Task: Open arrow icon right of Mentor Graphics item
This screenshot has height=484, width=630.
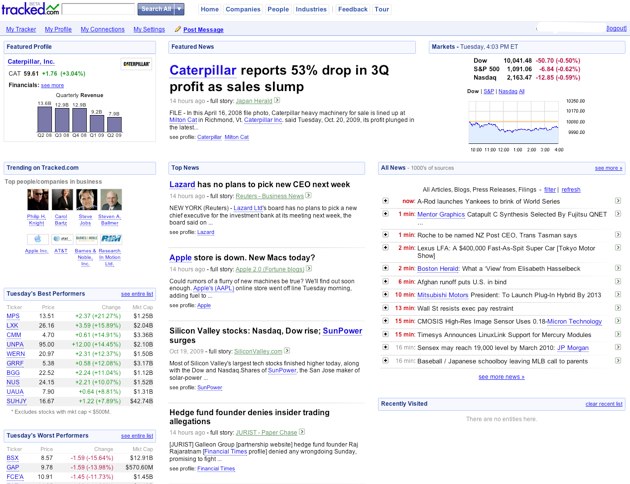Action: pyautogui.click(x=618, y=214)
